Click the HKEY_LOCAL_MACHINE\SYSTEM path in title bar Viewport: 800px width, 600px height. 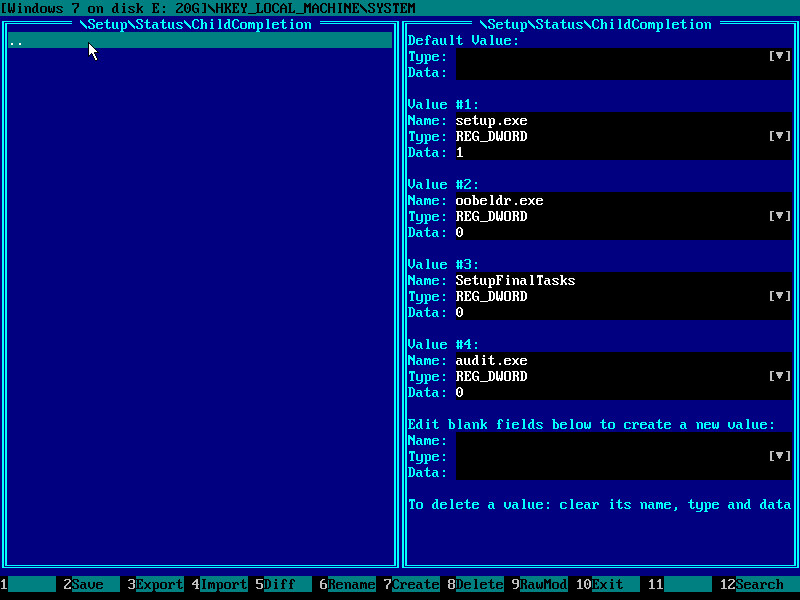315,8
